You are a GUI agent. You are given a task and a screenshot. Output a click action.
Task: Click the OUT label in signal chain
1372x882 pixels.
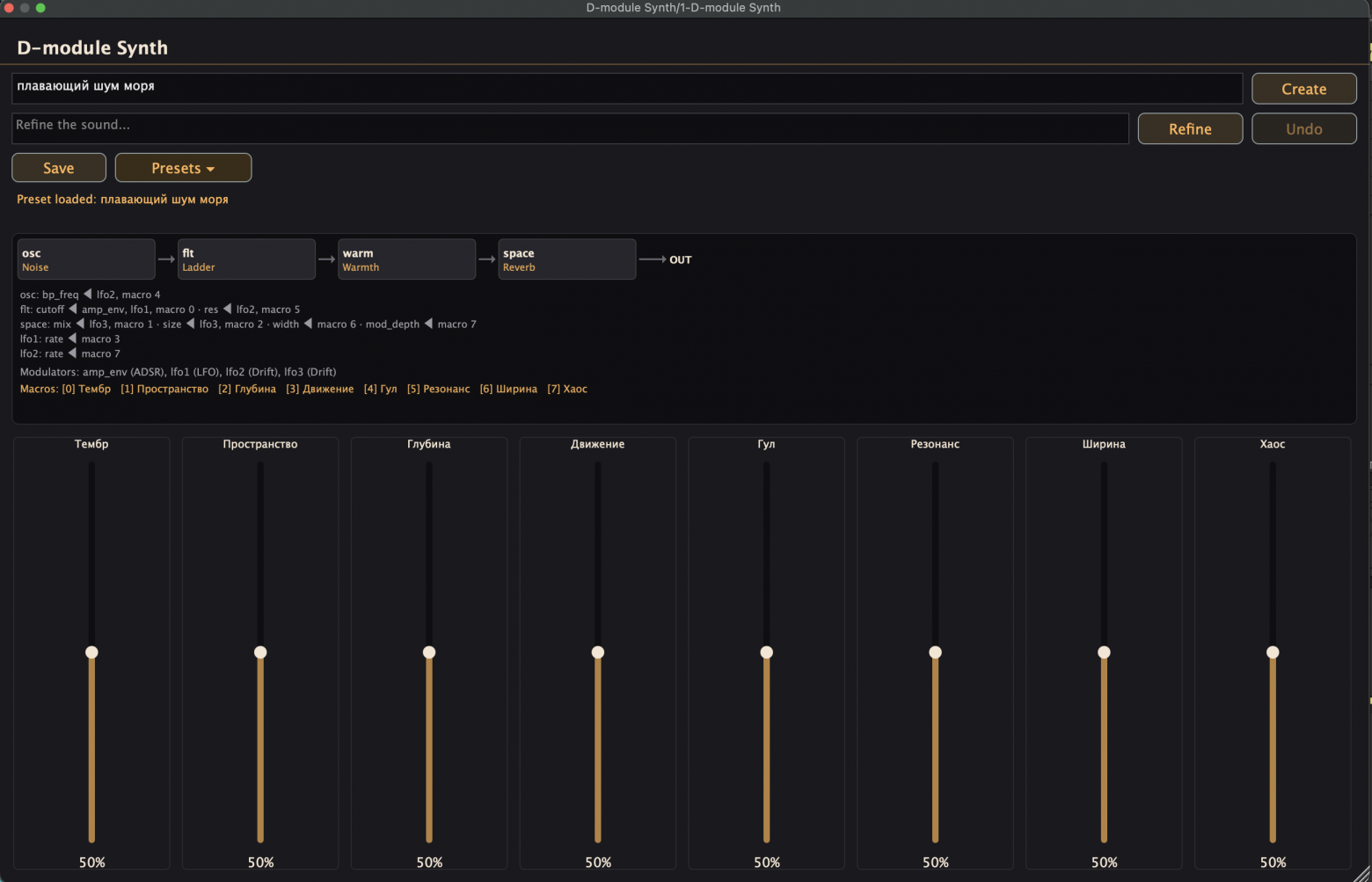coord(681,260)
